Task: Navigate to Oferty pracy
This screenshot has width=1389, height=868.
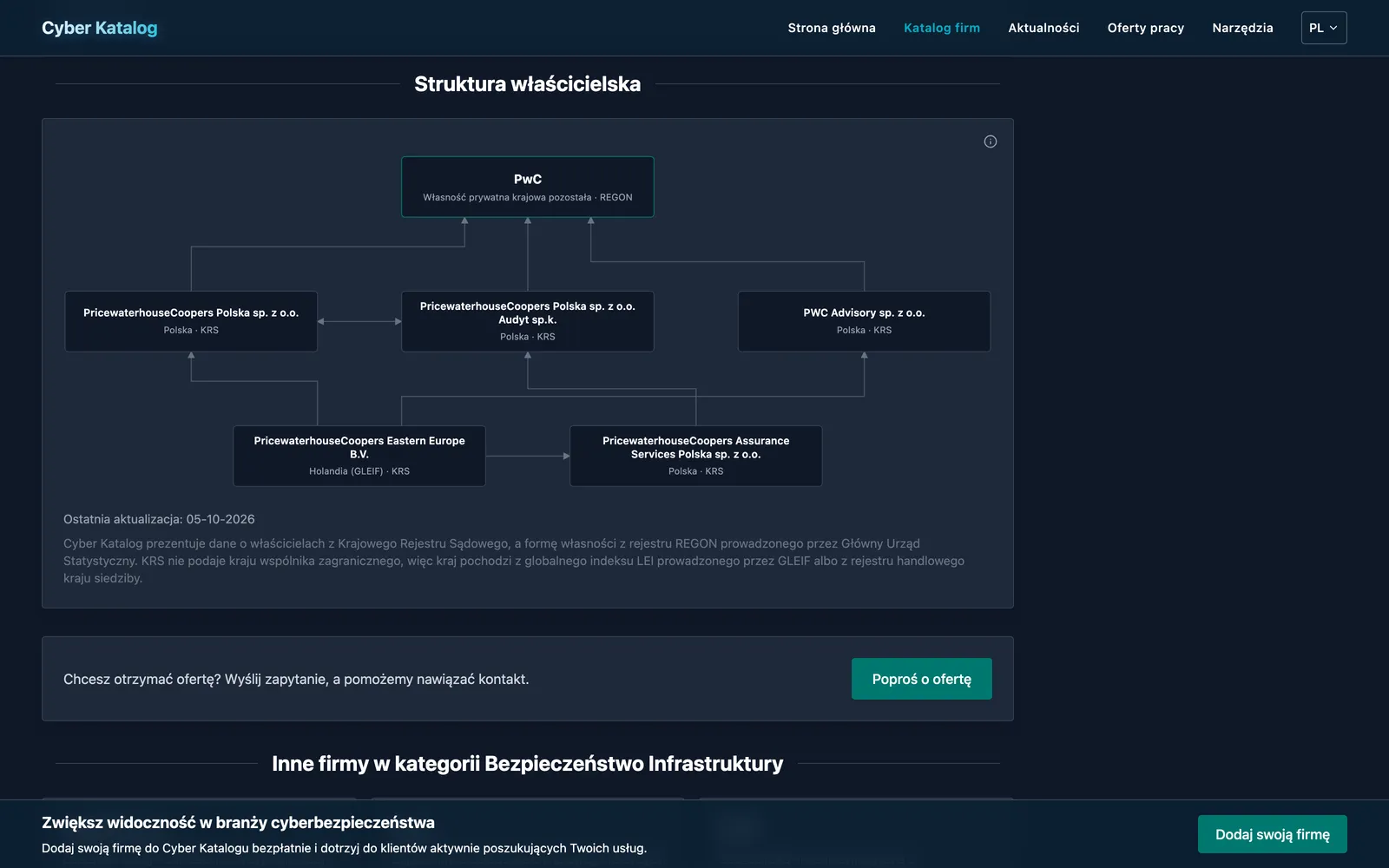Action: coord(1146,28)
